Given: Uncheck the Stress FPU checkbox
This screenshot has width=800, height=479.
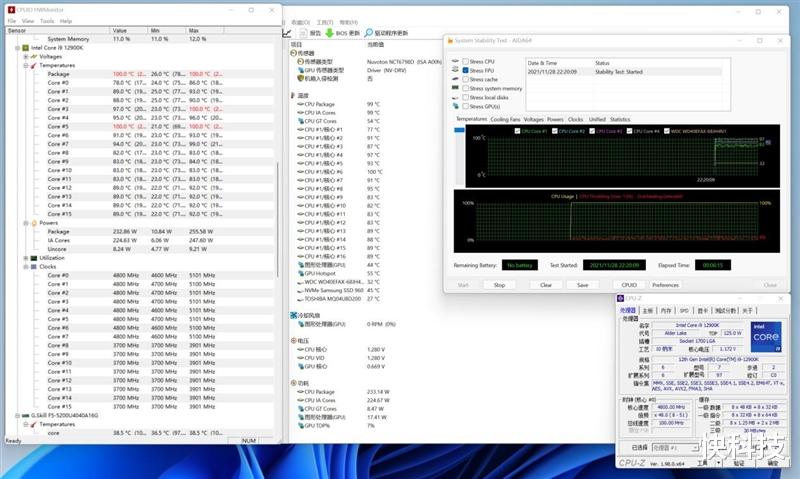Looking at the screenshot, I should click(465, 70).
